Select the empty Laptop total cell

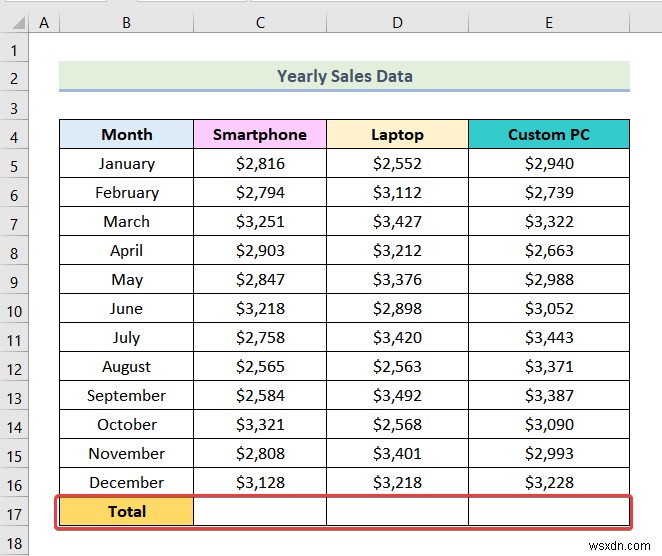[x=397, y=512]
